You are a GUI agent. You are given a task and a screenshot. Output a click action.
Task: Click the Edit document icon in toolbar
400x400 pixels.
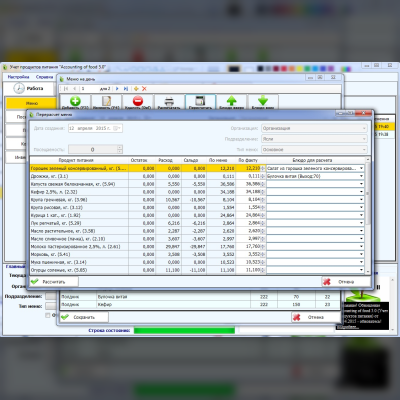[x=106, y=101]
